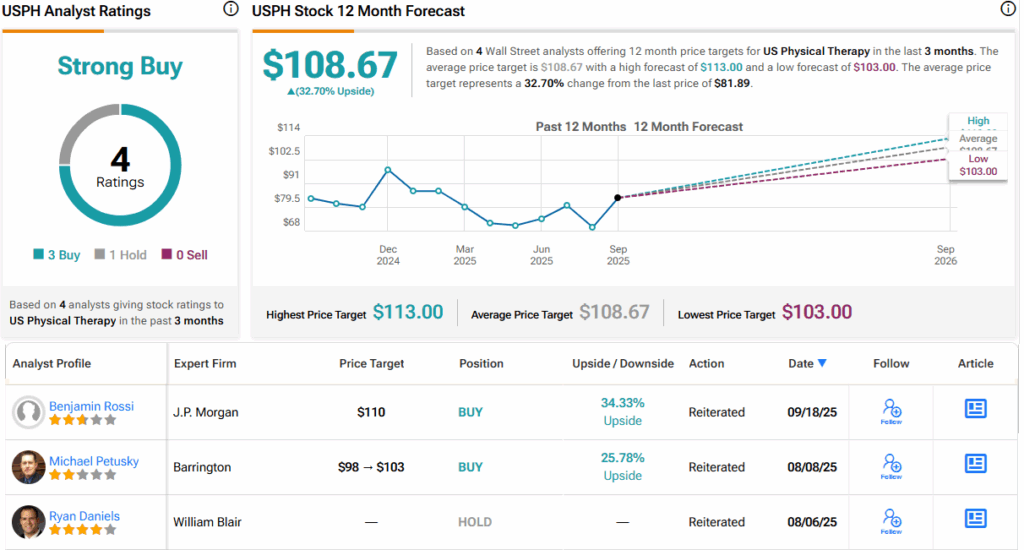This screenshot has width=1024, height=550.
Task: Click Michael Petusky's profile photo
Action: pyautogui.click(x=28, y=467)
